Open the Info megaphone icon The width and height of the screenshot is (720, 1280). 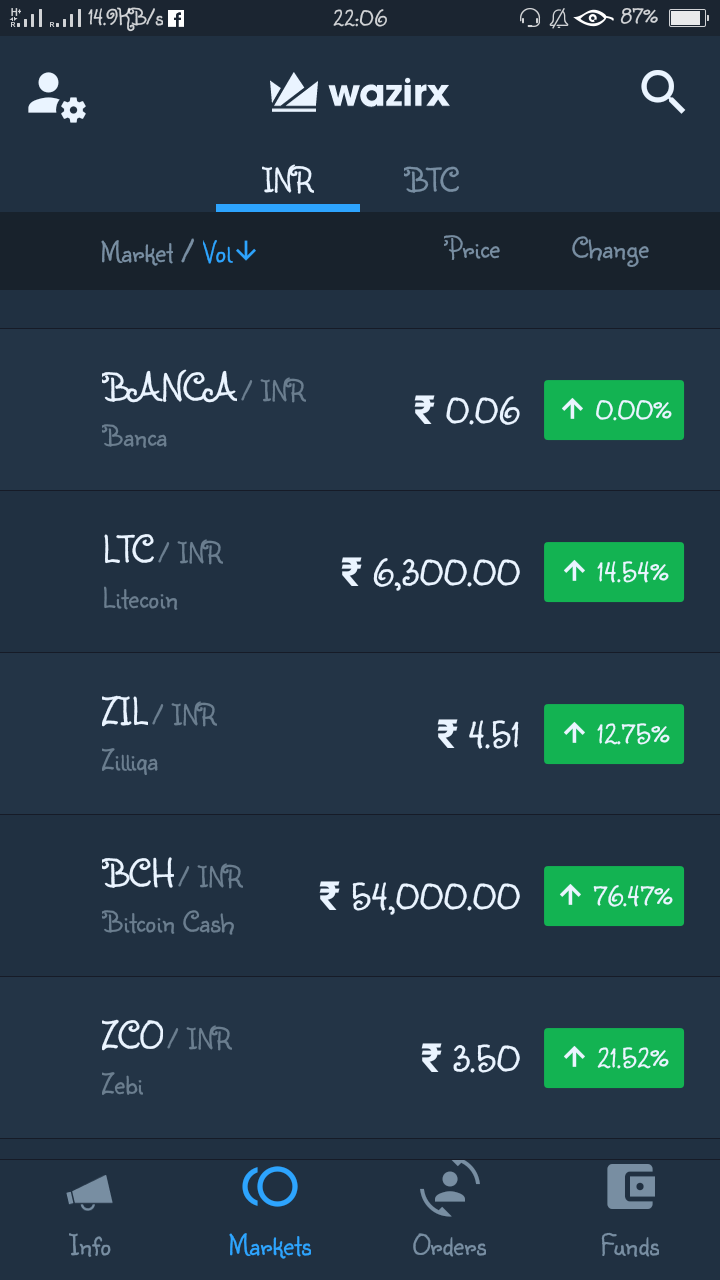(x=90, y=1190)
